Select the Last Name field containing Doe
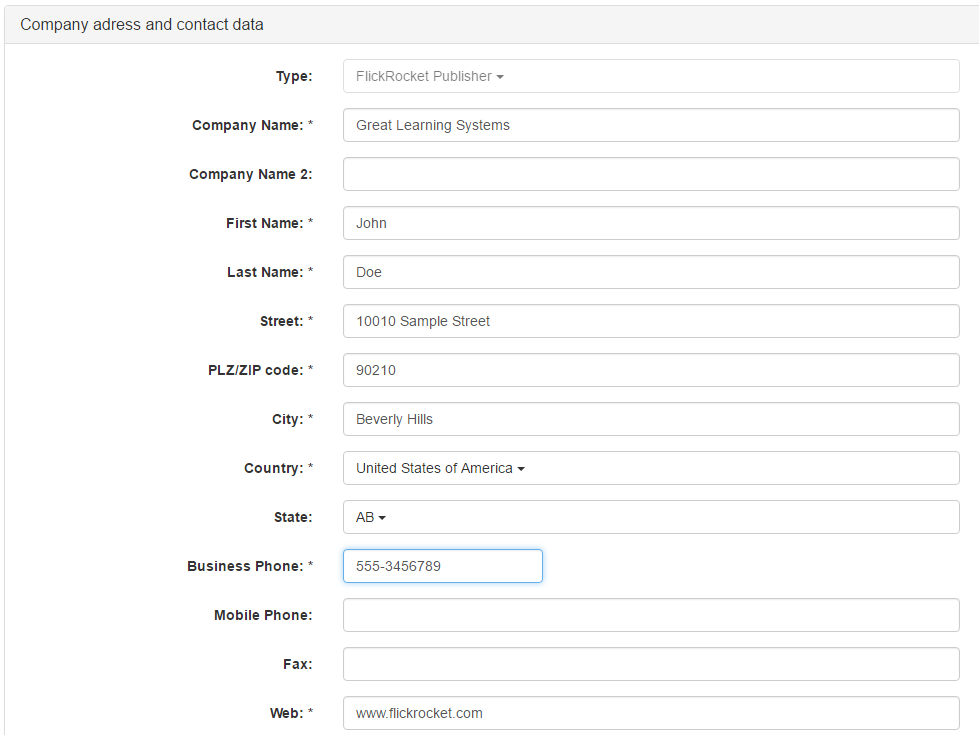The image size is (979, 735). 650,272
